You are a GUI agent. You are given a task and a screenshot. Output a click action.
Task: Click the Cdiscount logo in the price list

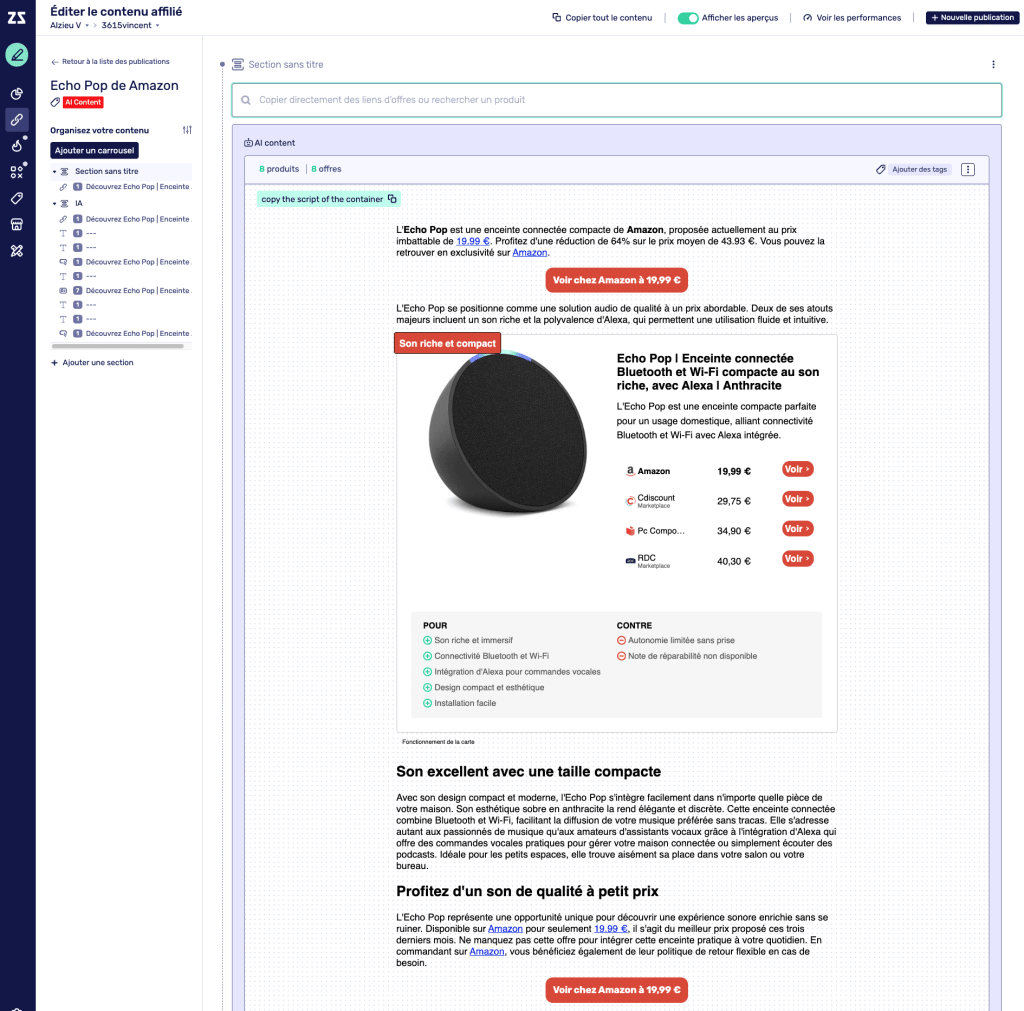[630, 501]
